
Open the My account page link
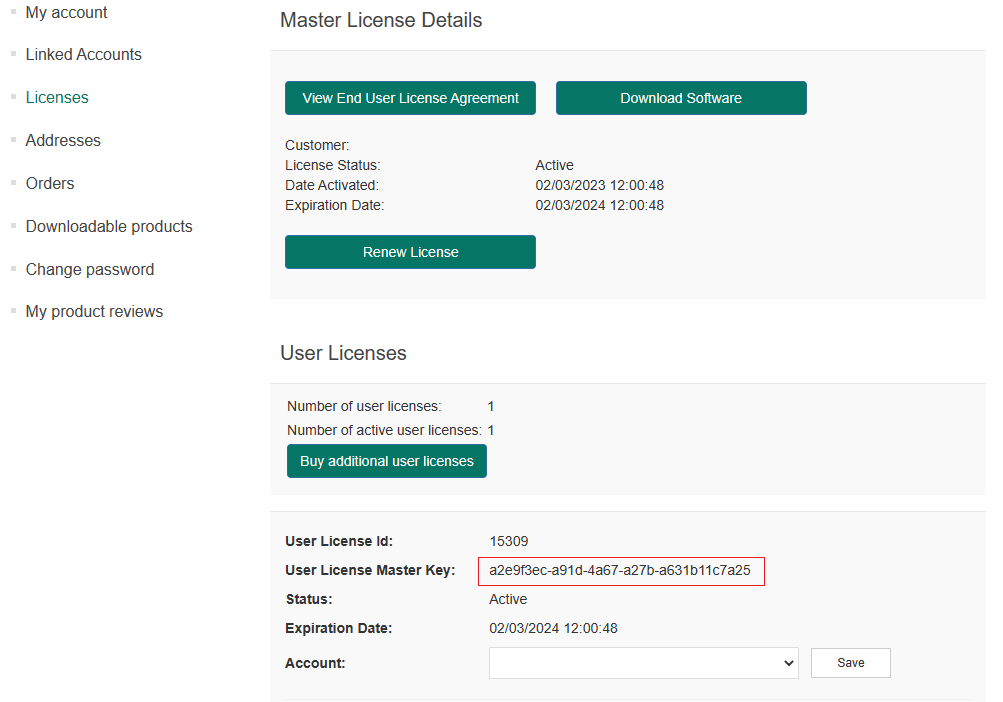[66, 13]
